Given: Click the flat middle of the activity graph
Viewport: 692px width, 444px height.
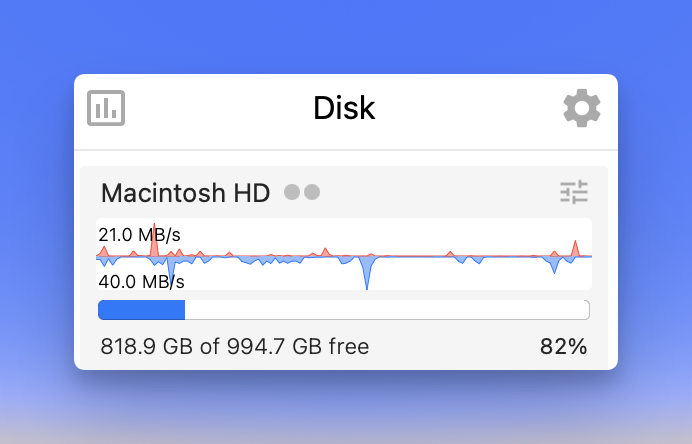Looking at the screenshot, I should (420, 257).
